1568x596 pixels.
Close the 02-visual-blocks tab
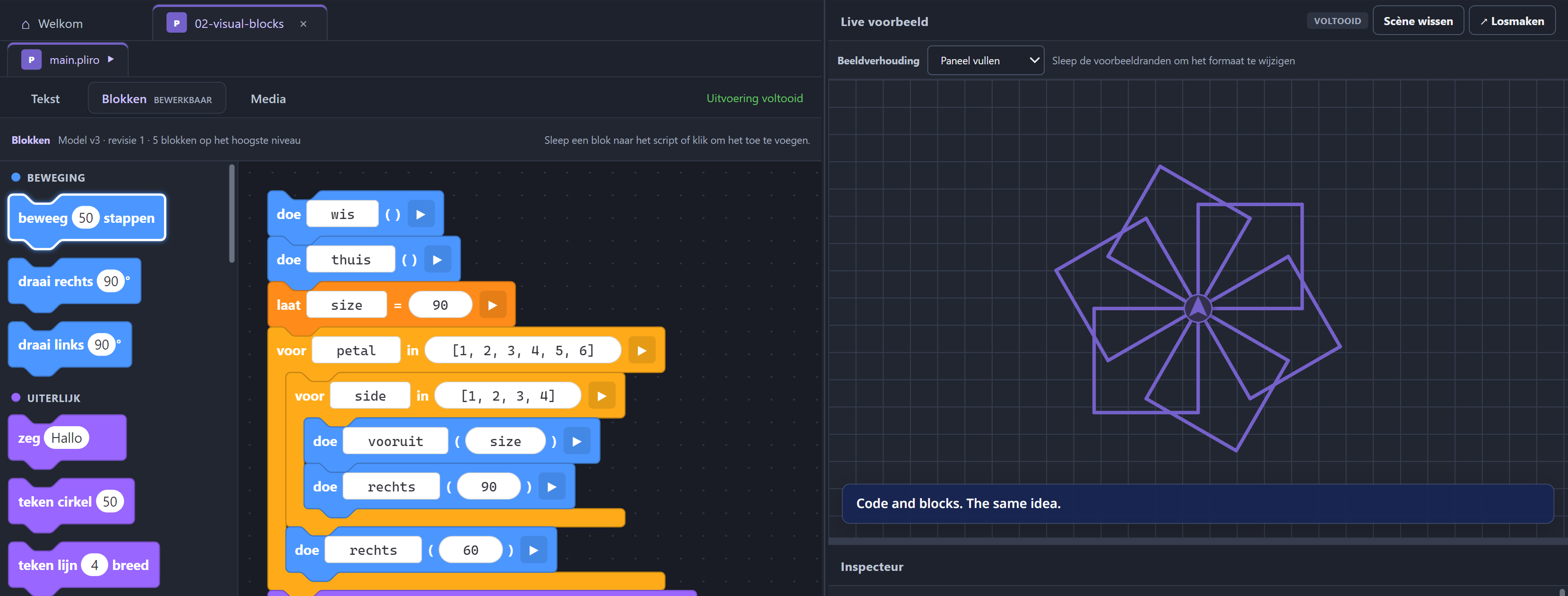click(x=303, y=24)
